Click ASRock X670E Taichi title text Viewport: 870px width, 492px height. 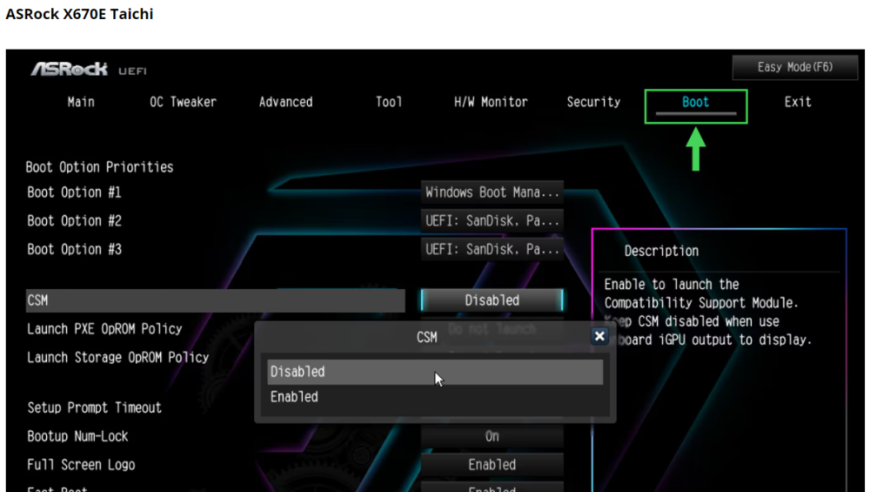79,14
